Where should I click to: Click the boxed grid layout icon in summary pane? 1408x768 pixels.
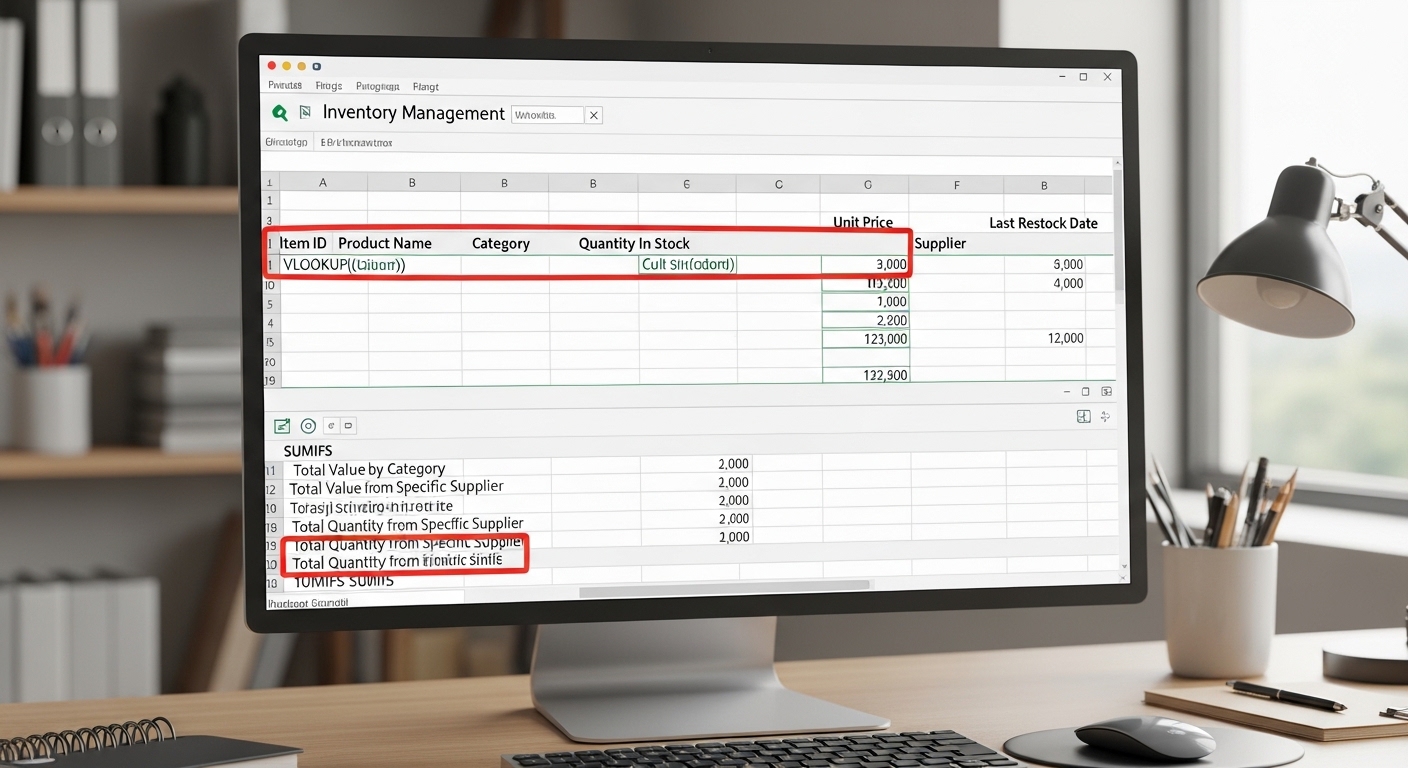coord(1083,417)
